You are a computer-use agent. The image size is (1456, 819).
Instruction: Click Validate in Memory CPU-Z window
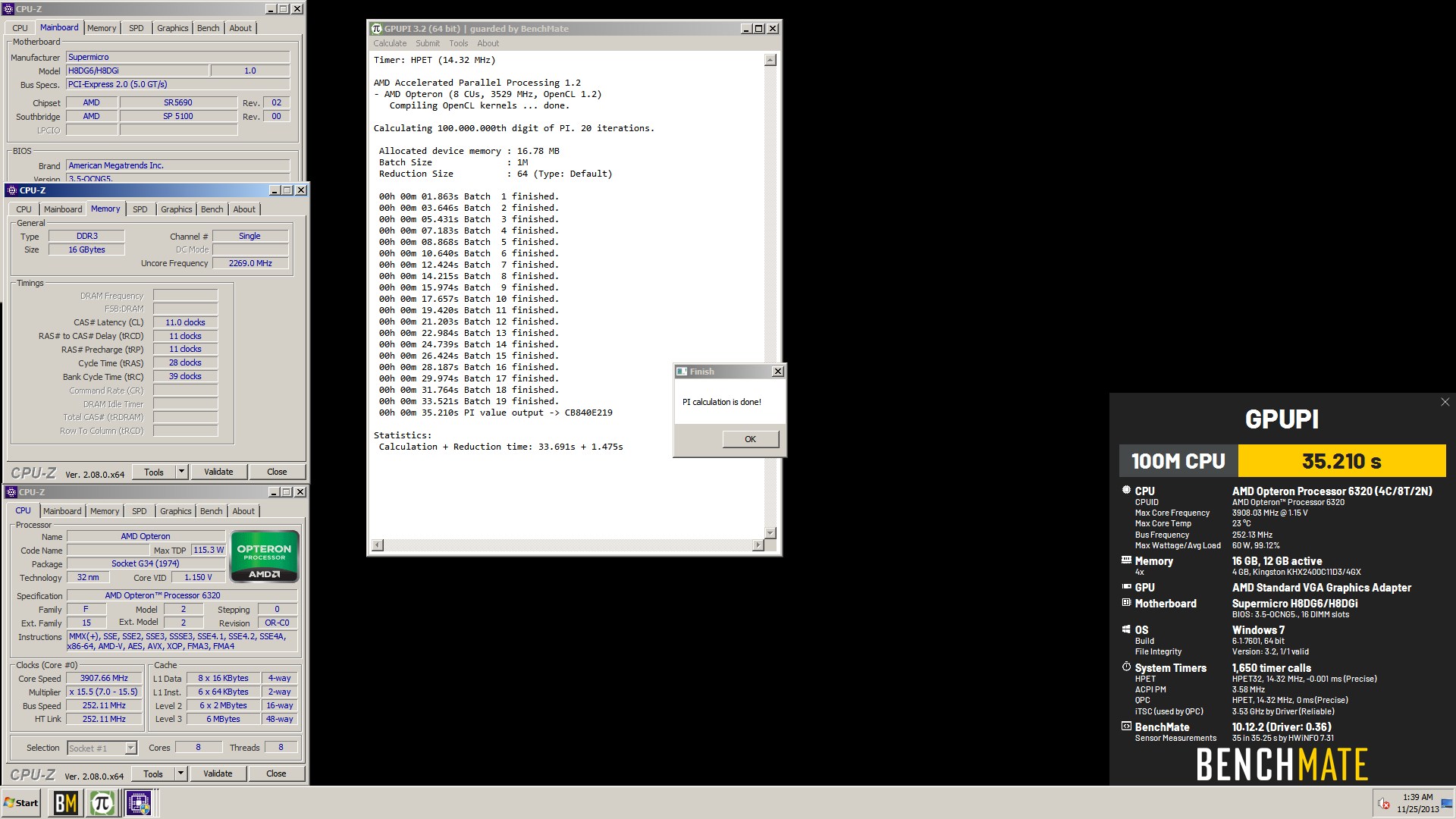point(218,472)
